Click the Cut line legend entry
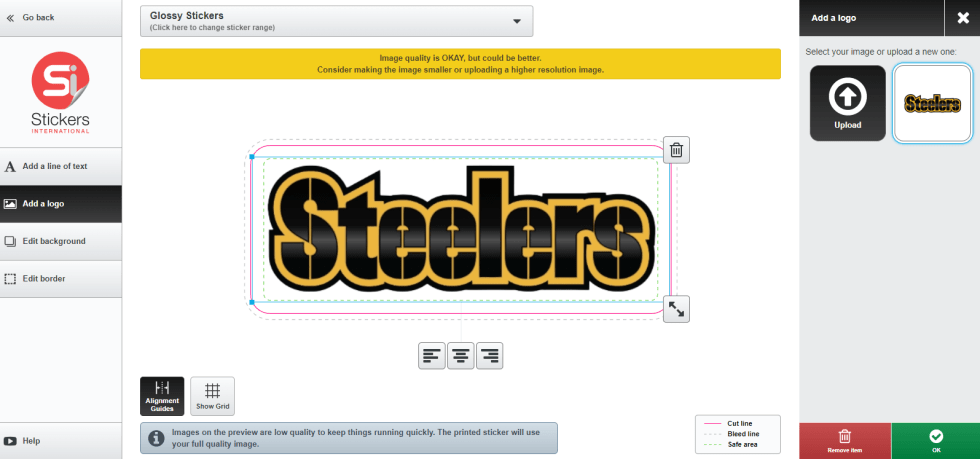Viewport: 980px width, 459px height. pyautogui.click(x=738, y=423)
